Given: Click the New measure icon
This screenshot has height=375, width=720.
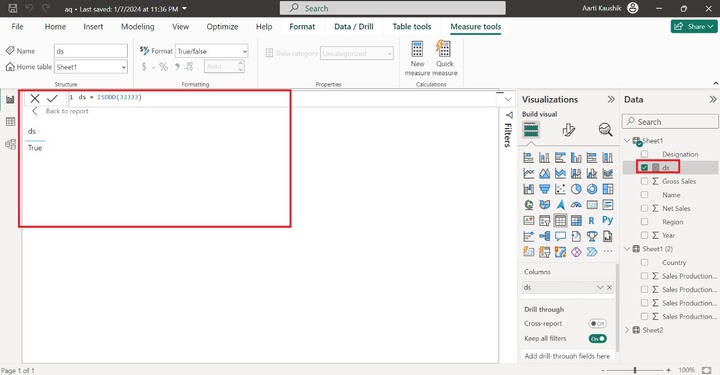Looking at the screenshot, I should pyautogui.click(x=417, y=49).
